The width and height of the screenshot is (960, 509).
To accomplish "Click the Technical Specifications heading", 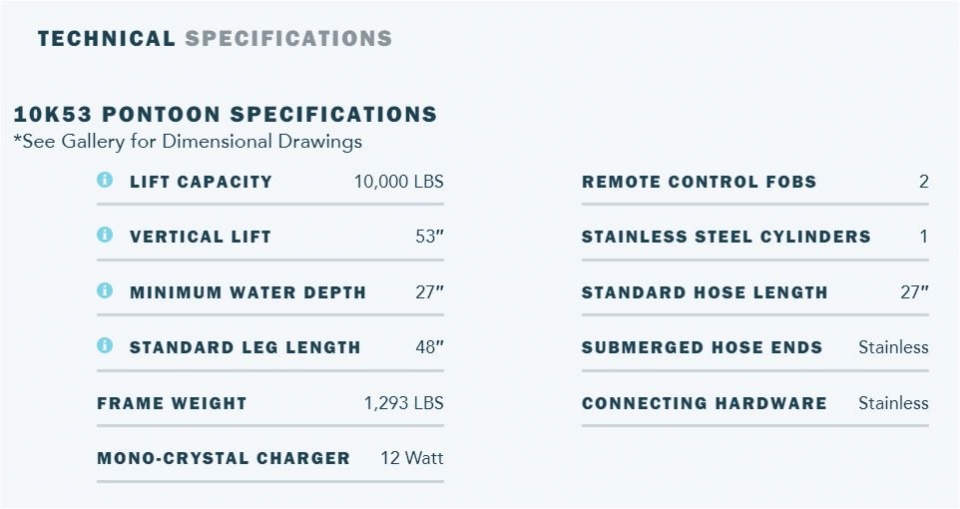I will tap(214, 39).
